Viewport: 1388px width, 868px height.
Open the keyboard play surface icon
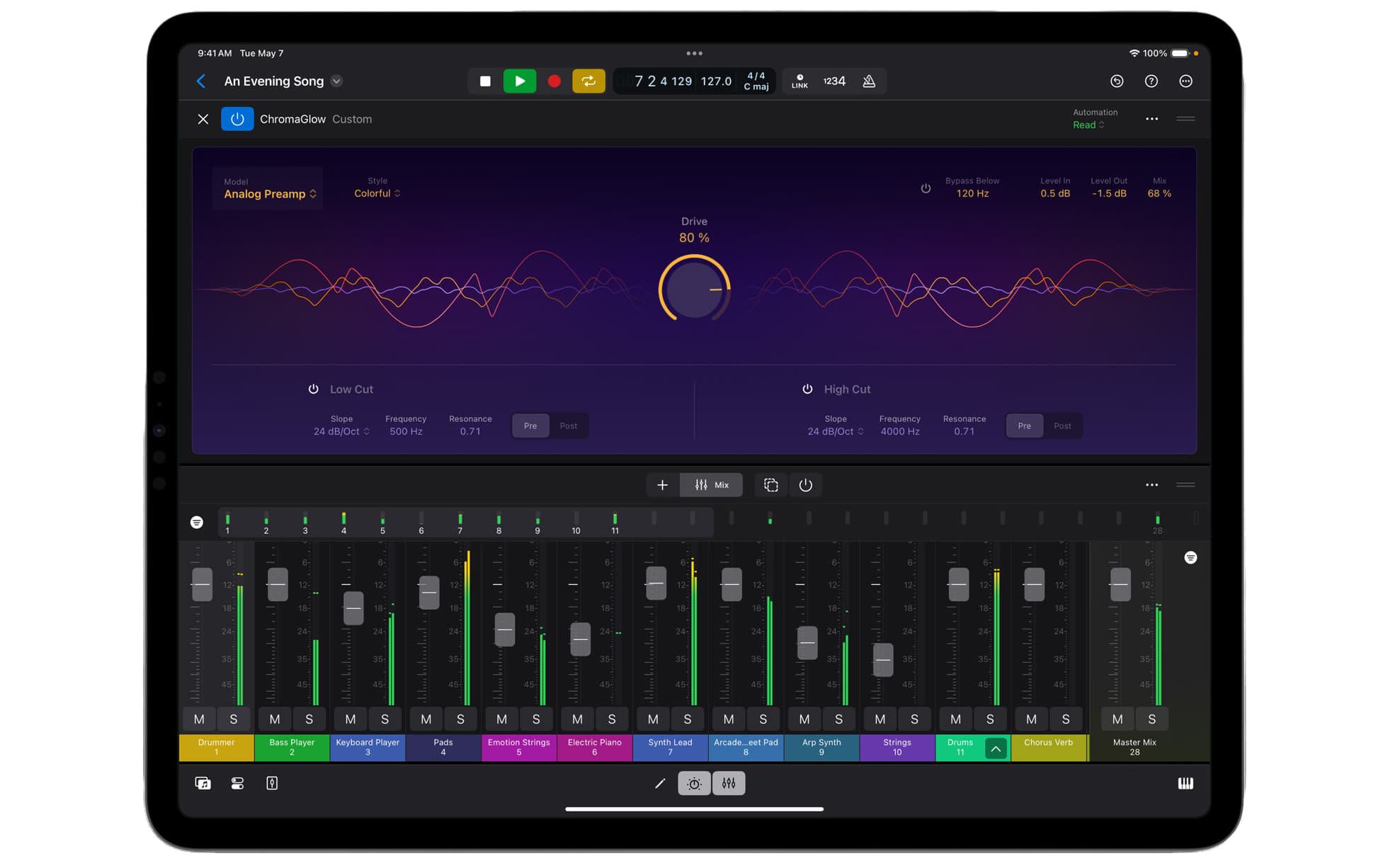[1185, 784]
